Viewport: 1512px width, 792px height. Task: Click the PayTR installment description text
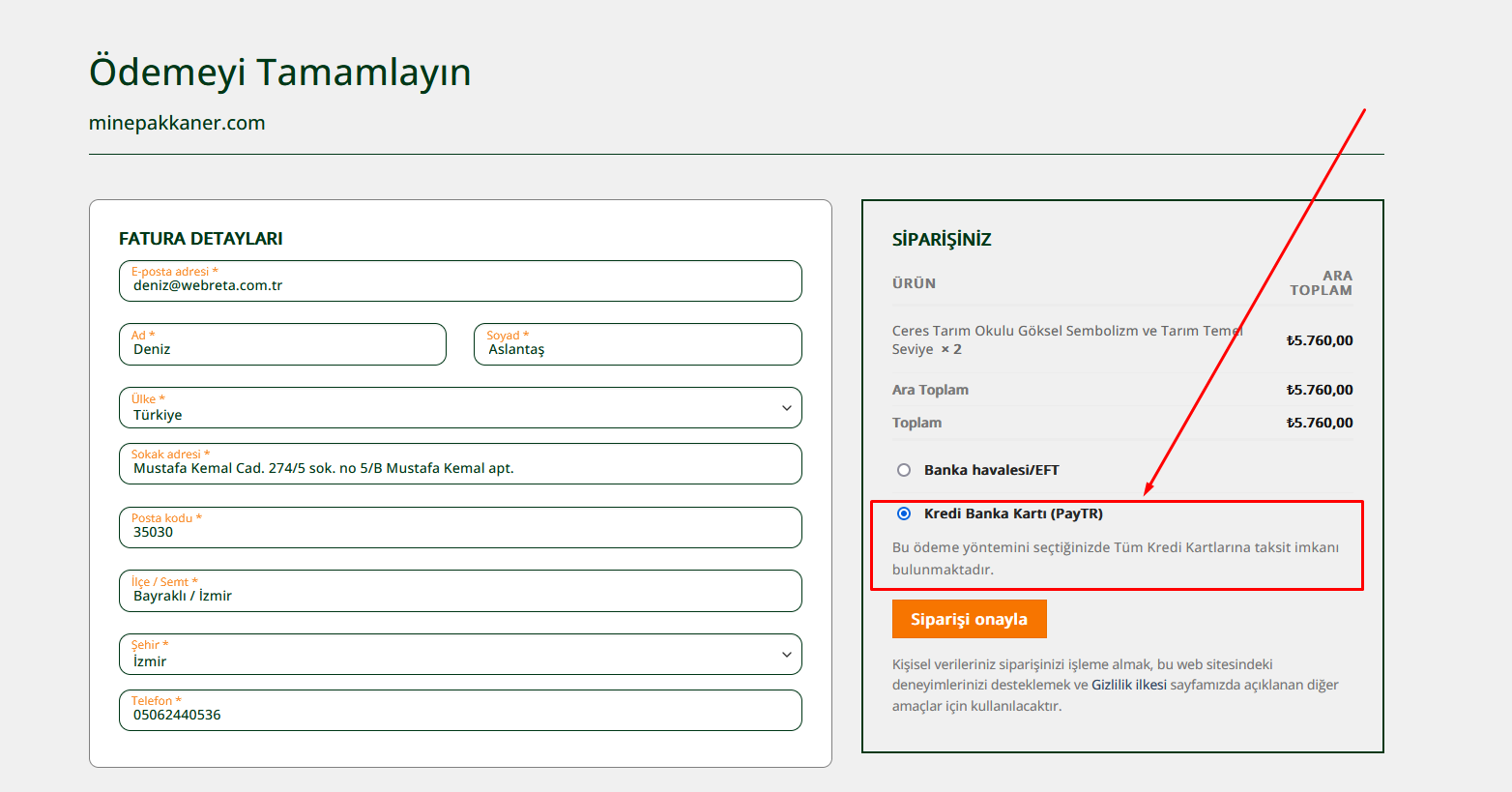tap(1116, 558)
